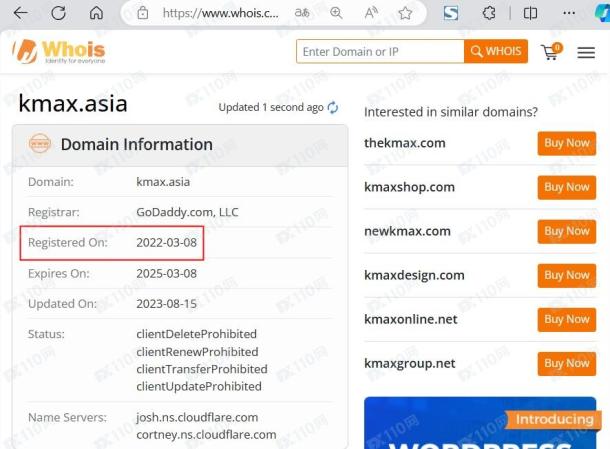This screenshot has width=610, height=449.
Task: Click the browser URL address text
Action: point(221,13)
